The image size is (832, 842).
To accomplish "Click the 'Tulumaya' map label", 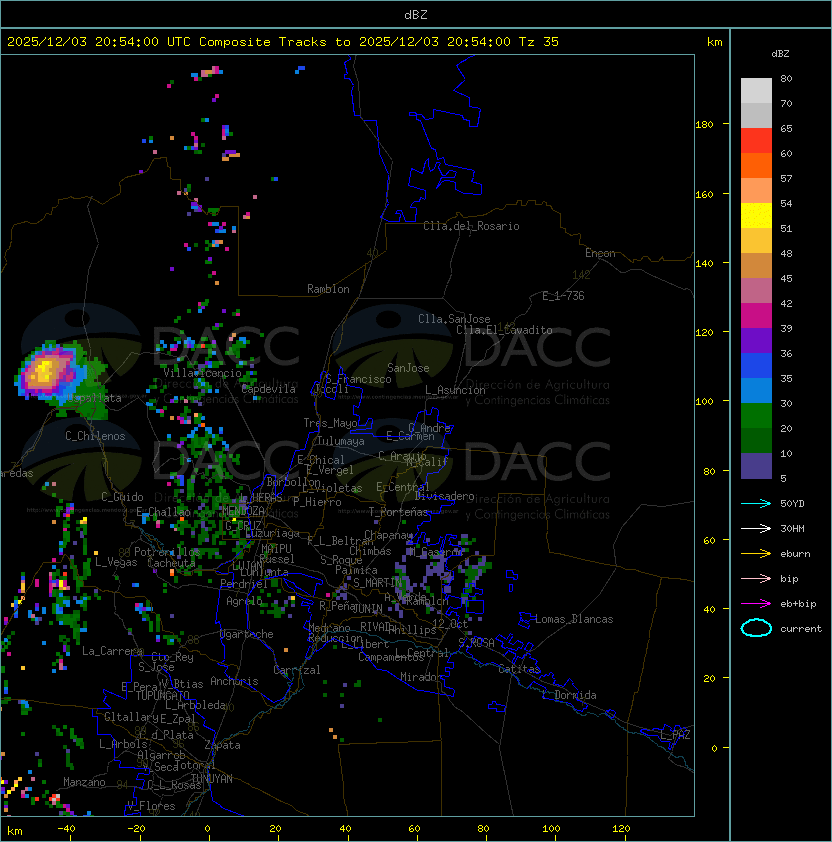I will coord(341,441).
